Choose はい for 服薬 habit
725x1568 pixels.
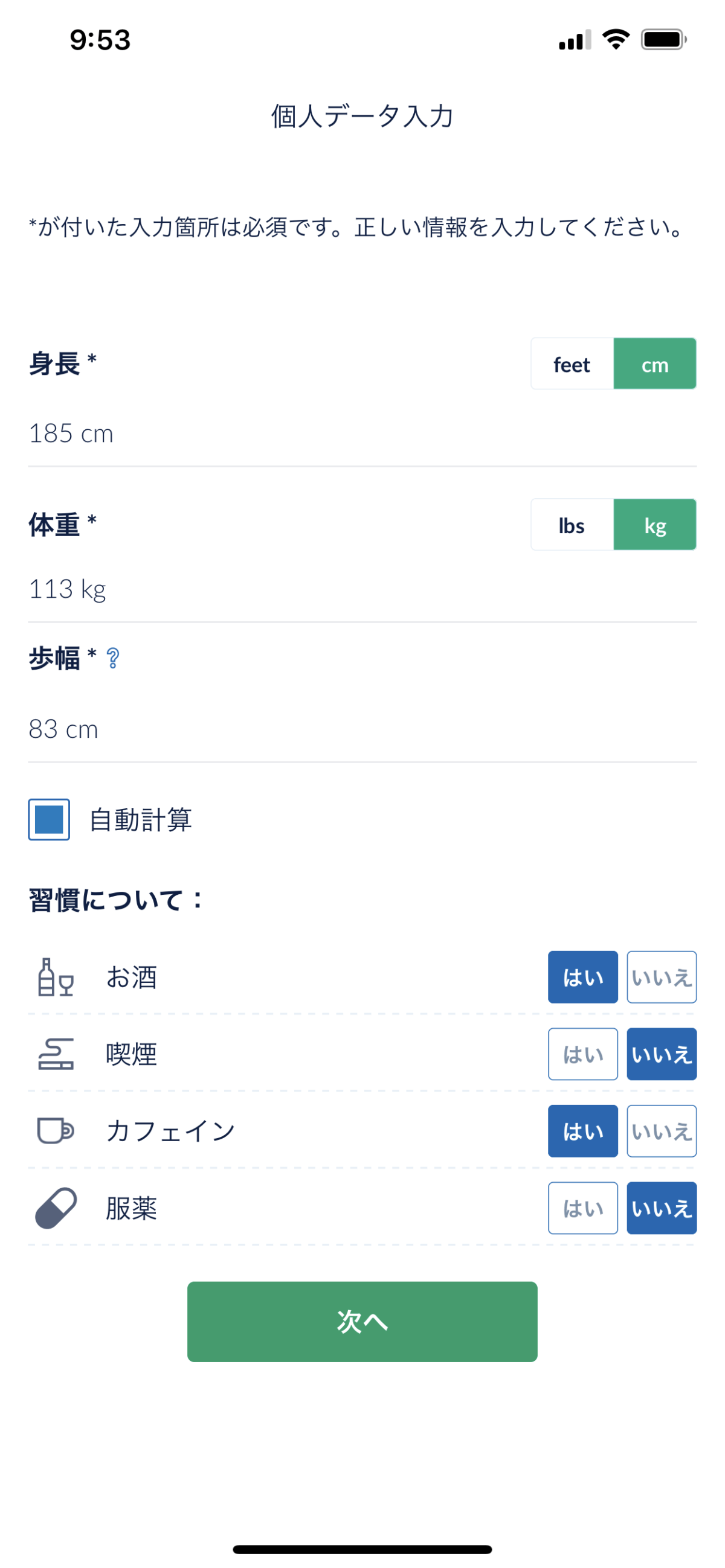[582, 1208]
